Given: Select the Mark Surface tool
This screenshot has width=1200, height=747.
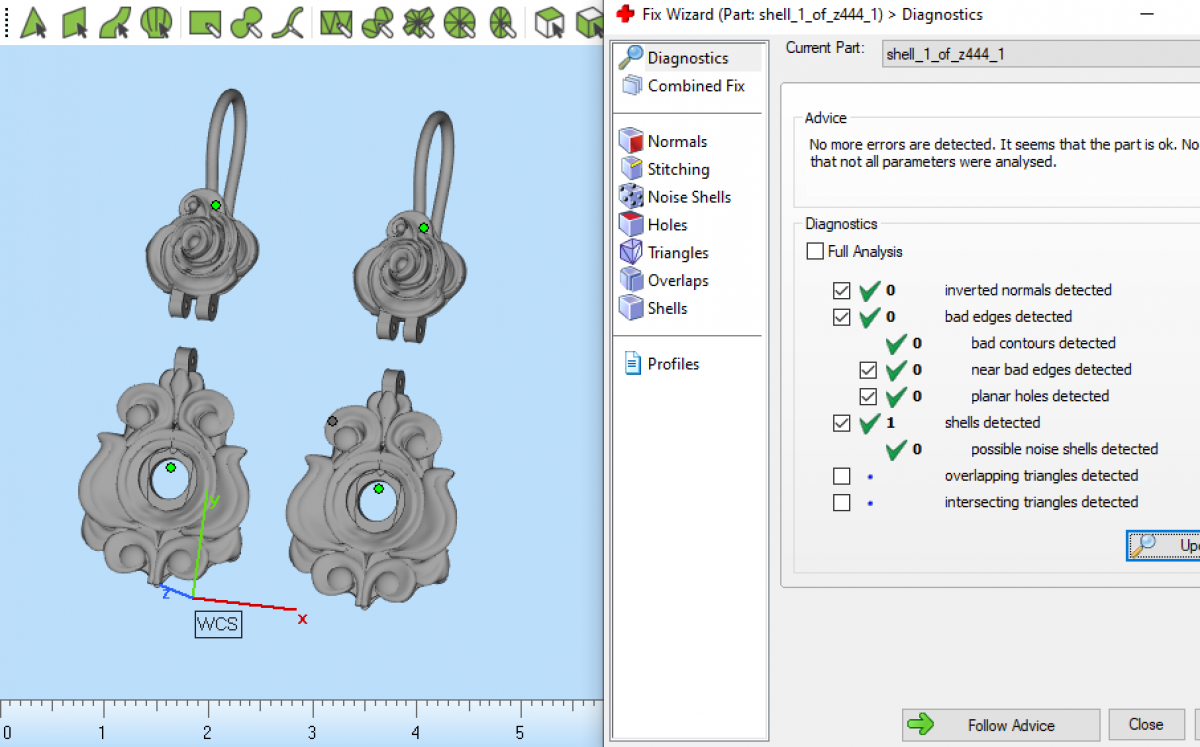Looking at the screenshot, I should tap(115, 22).
